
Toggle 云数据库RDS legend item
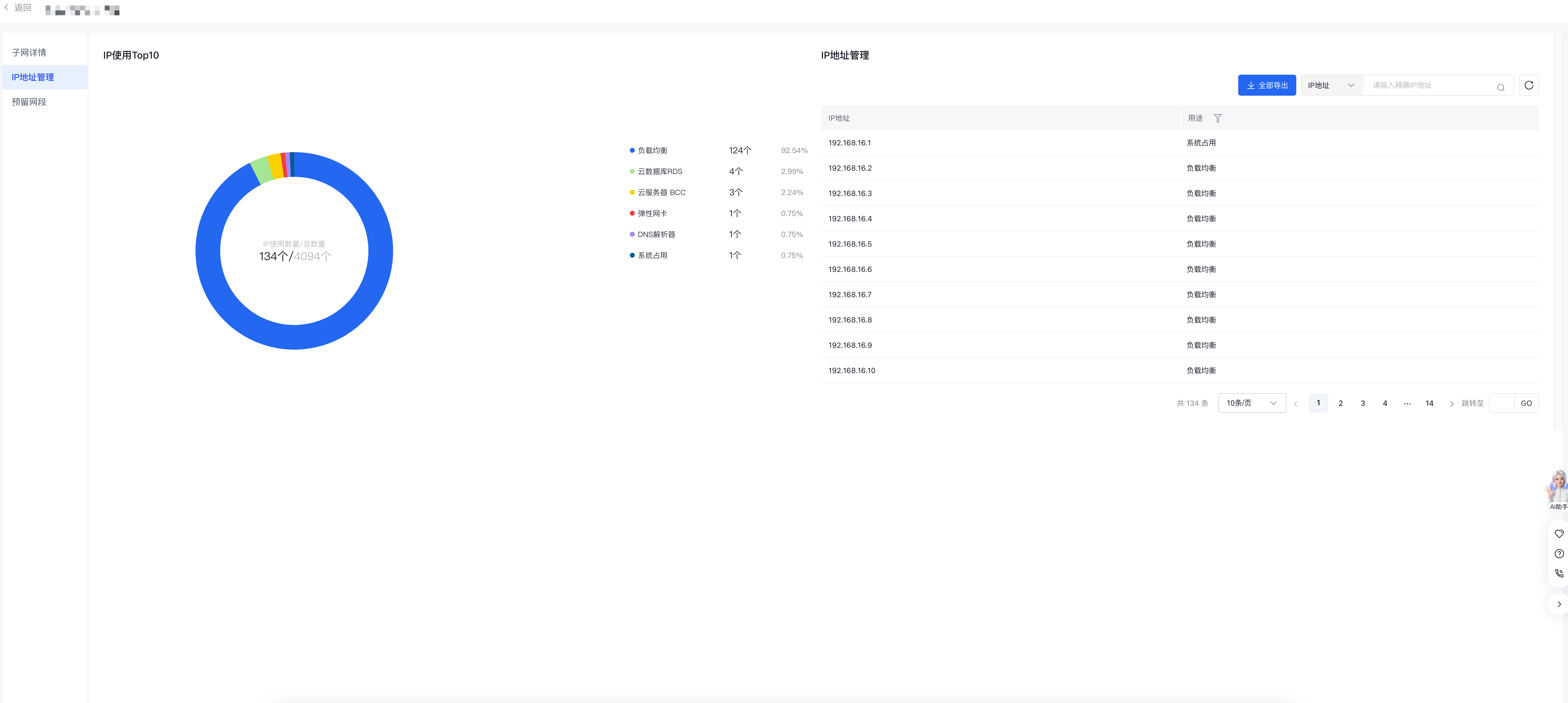click(x=656, y=172)
